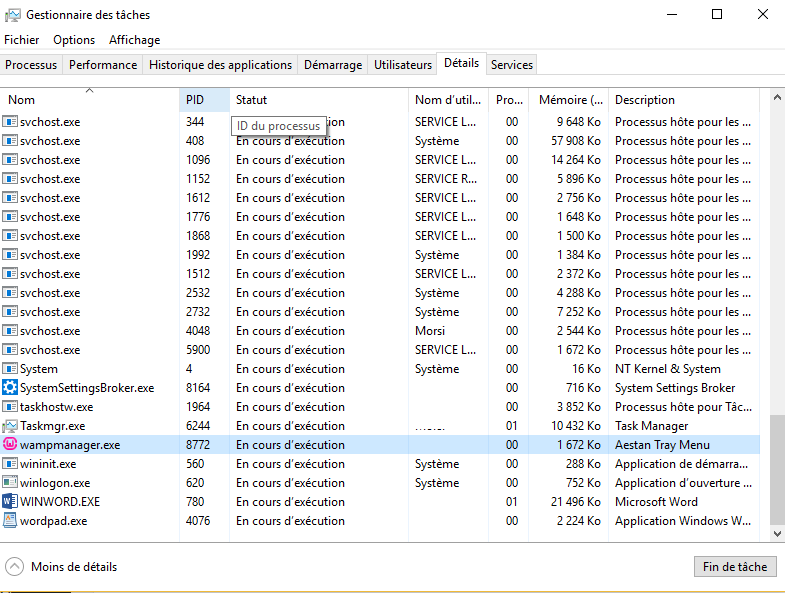The width and height of the screenshot is (785, 593).
Task: Click the Aestan Tray Menu description
Action: pyautogui.click(x=662, y=445)
